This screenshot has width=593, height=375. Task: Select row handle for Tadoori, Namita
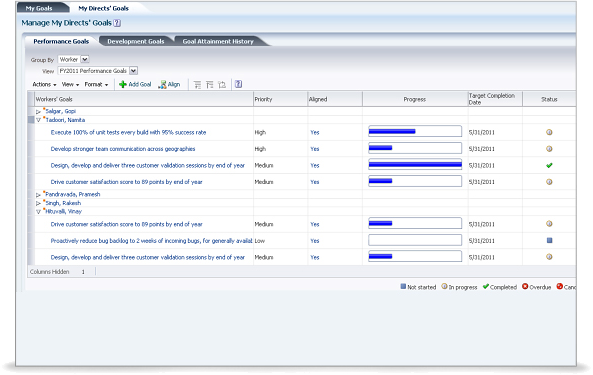click(x=31, y=120)
